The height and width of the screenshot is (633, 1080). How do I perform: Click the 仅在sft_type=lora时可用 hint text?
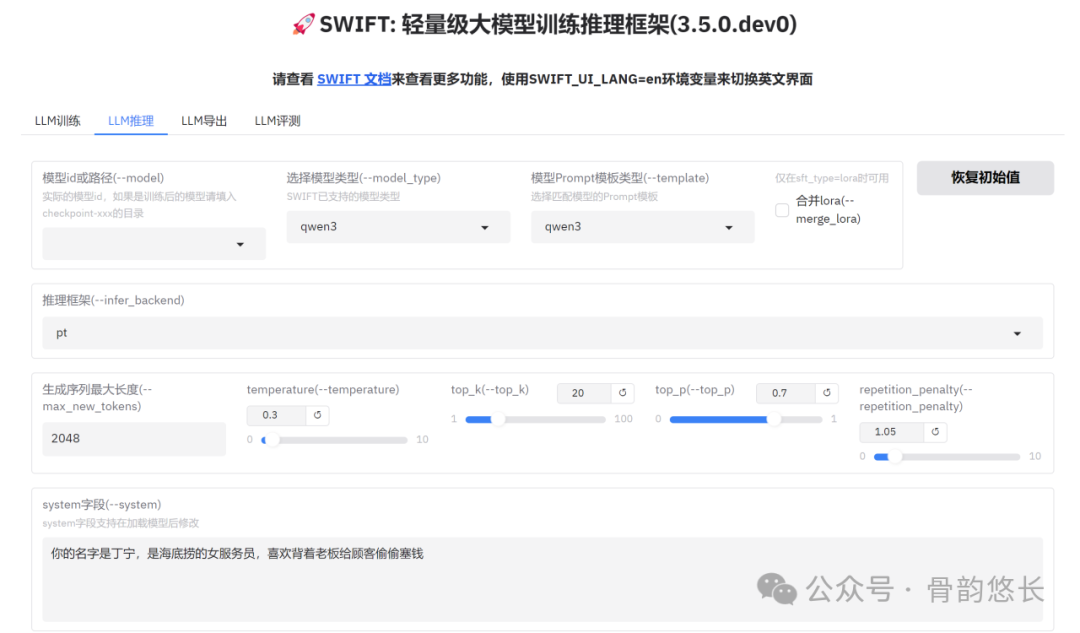[831, 178]
